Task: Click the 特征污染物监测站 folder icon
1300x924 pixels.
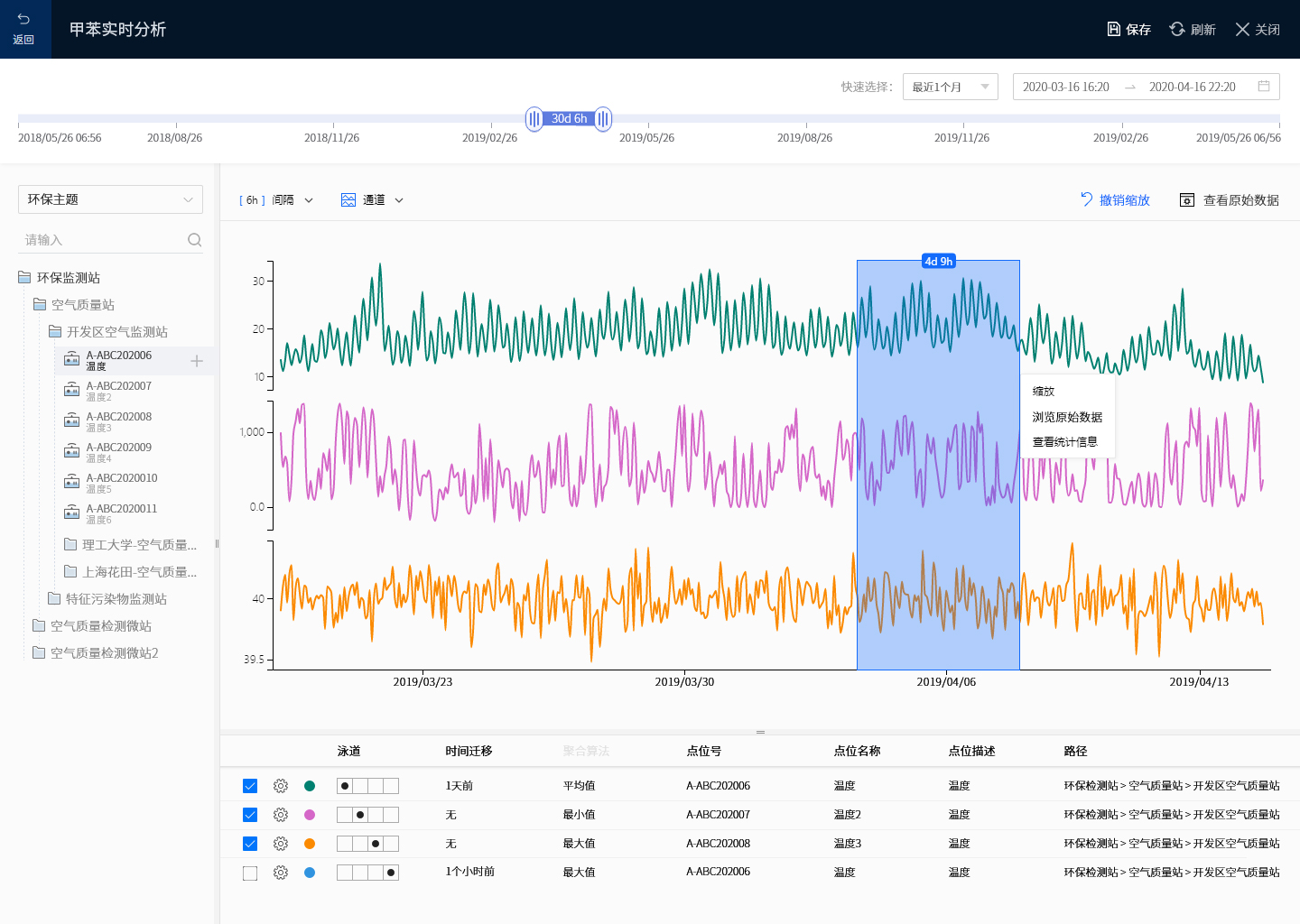Action: click(x=54, y=598)
